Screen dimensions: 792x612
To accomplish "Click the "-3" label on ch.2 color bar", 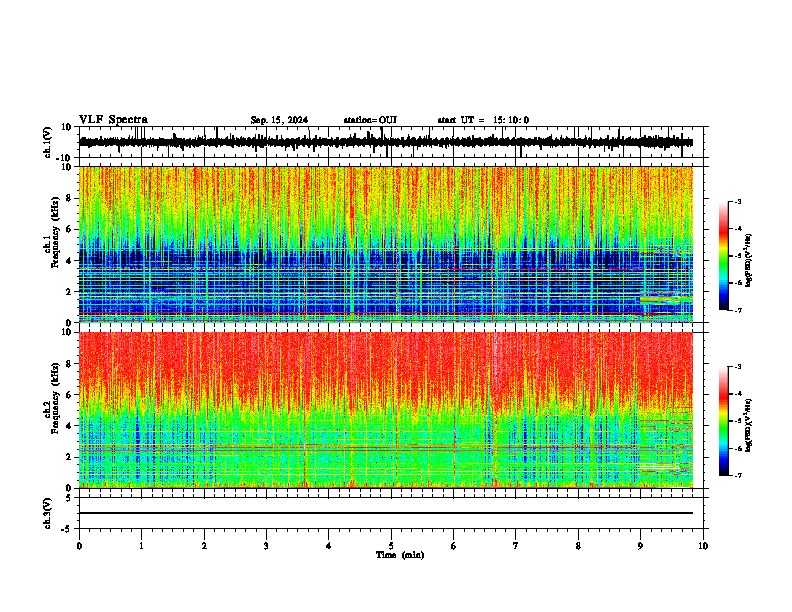I will [737, 367].
